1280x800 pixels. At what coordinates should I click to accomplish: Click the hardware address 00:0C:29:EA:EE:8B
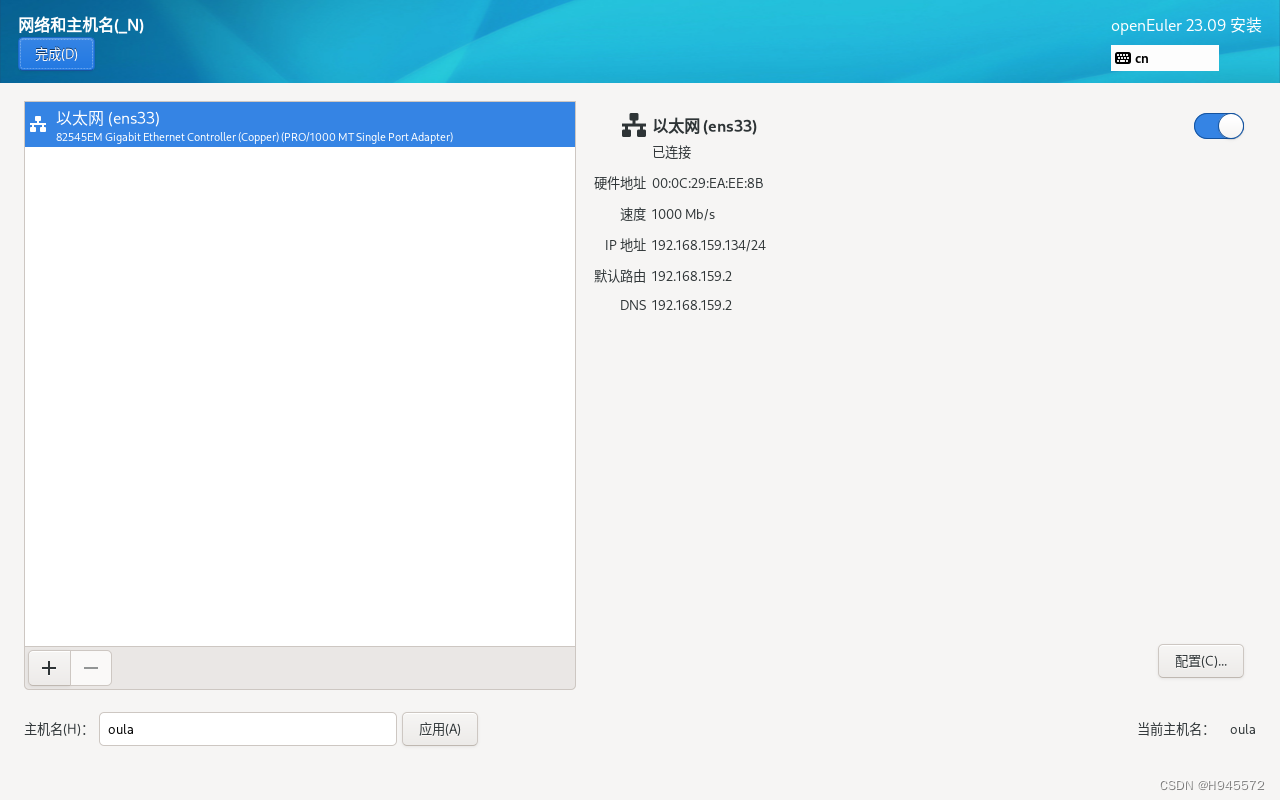click(x=707, y=183)
